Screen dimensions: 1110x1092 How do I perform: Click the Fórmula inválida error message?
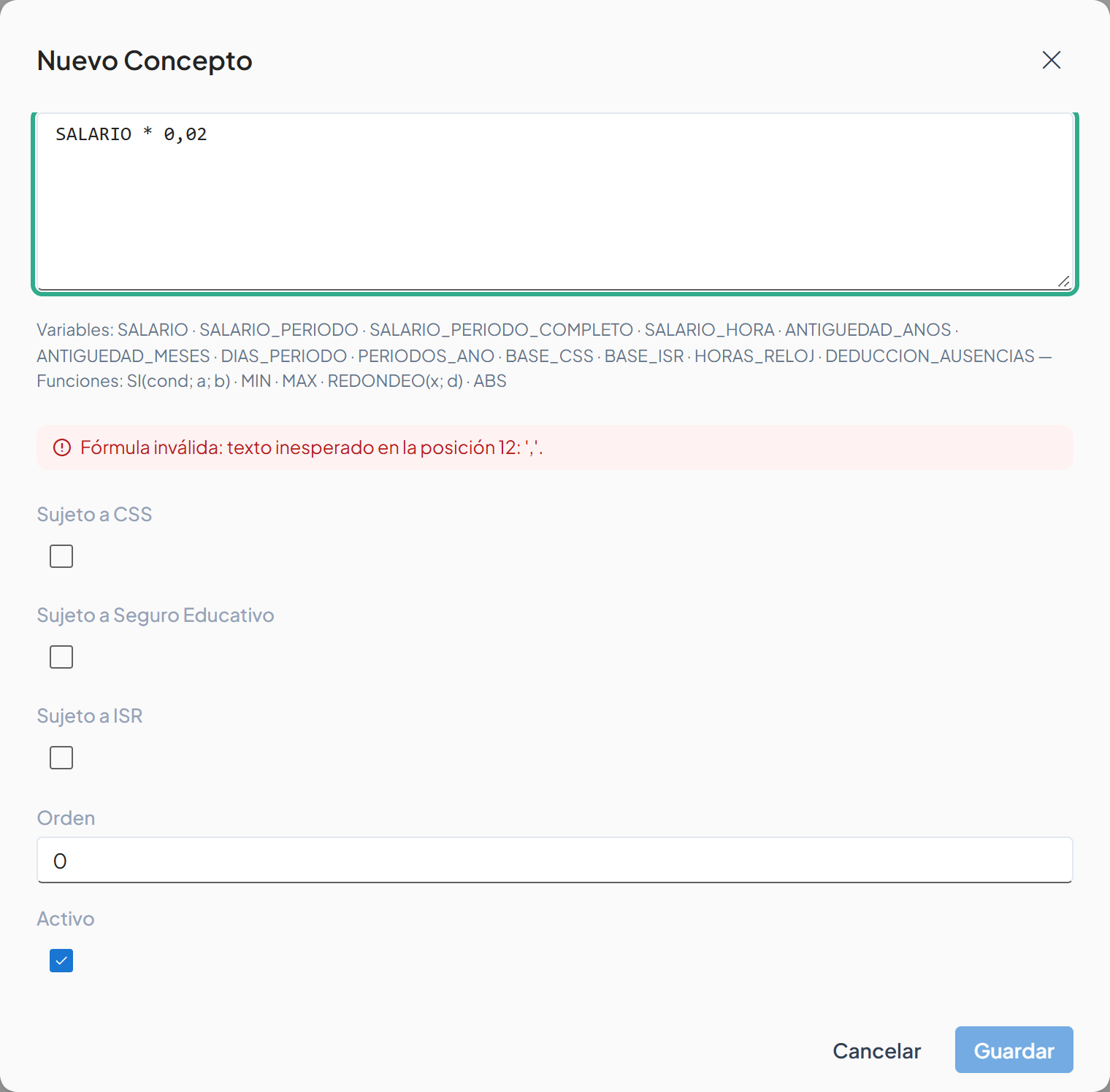pyautogui.click(x=311, y=447)
